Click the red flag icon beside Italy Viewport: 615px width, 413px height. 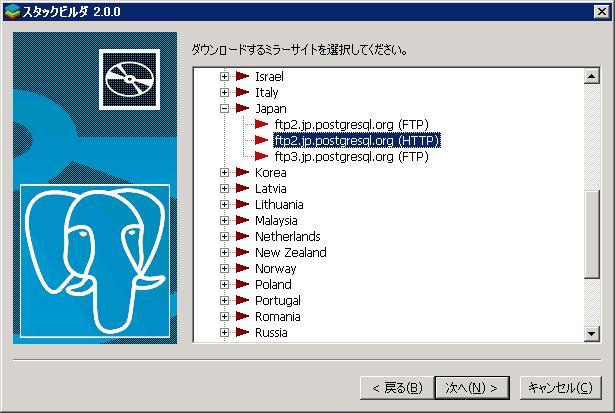tap(242, 92)
